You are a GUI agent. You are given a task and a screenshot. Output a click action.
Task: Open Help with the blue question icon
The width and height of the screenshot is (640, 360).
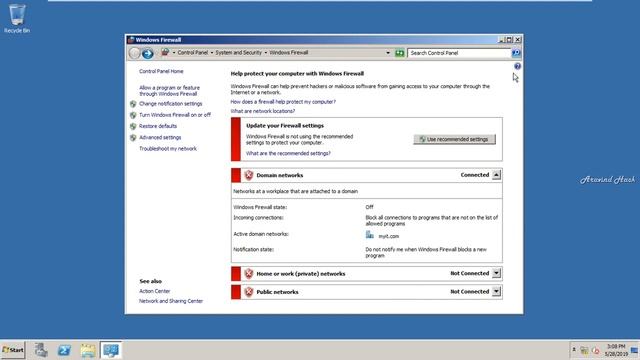[x=517, y=66]
